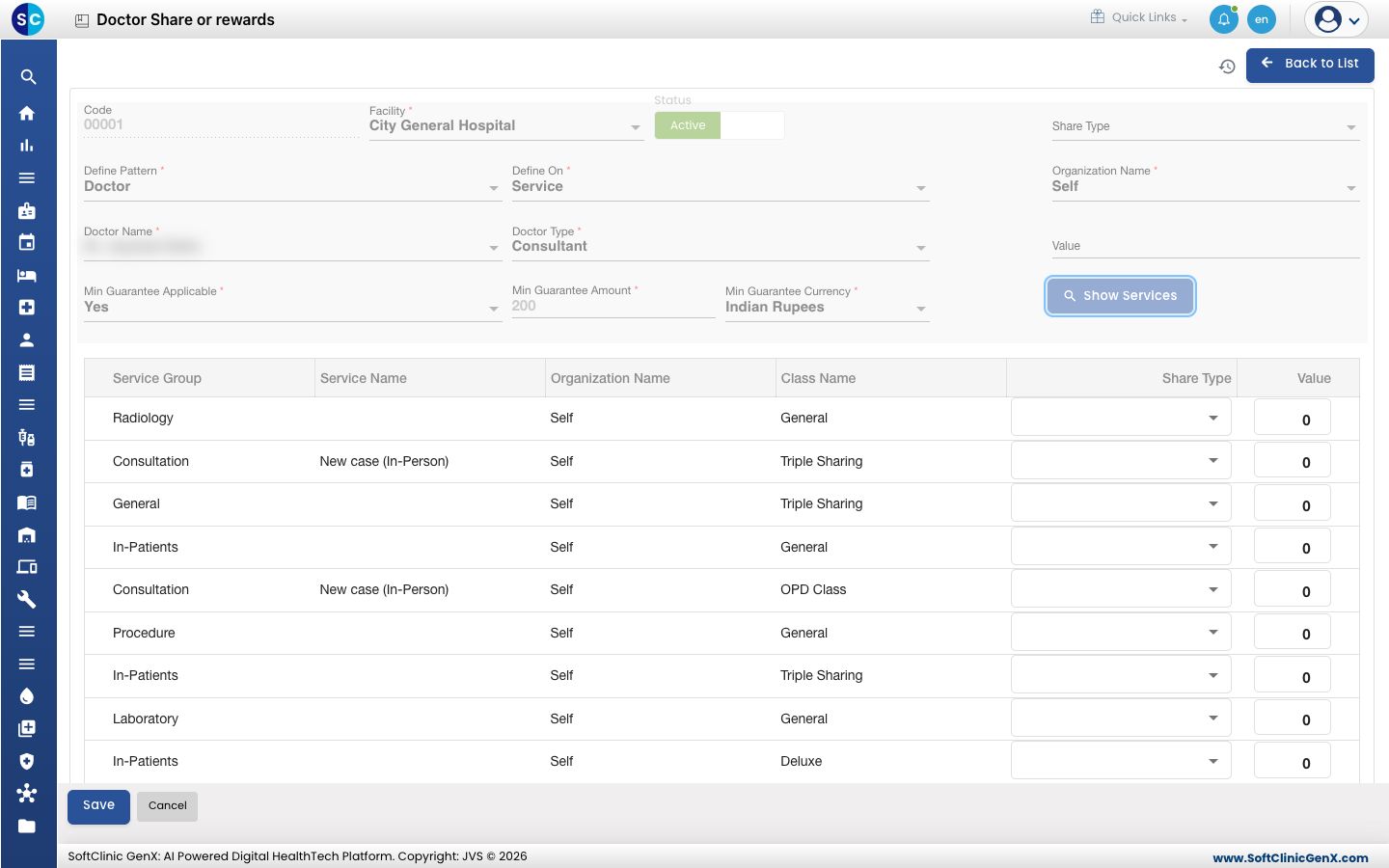Open the medicine bottle sidebar icon

[x=27, y=470]
